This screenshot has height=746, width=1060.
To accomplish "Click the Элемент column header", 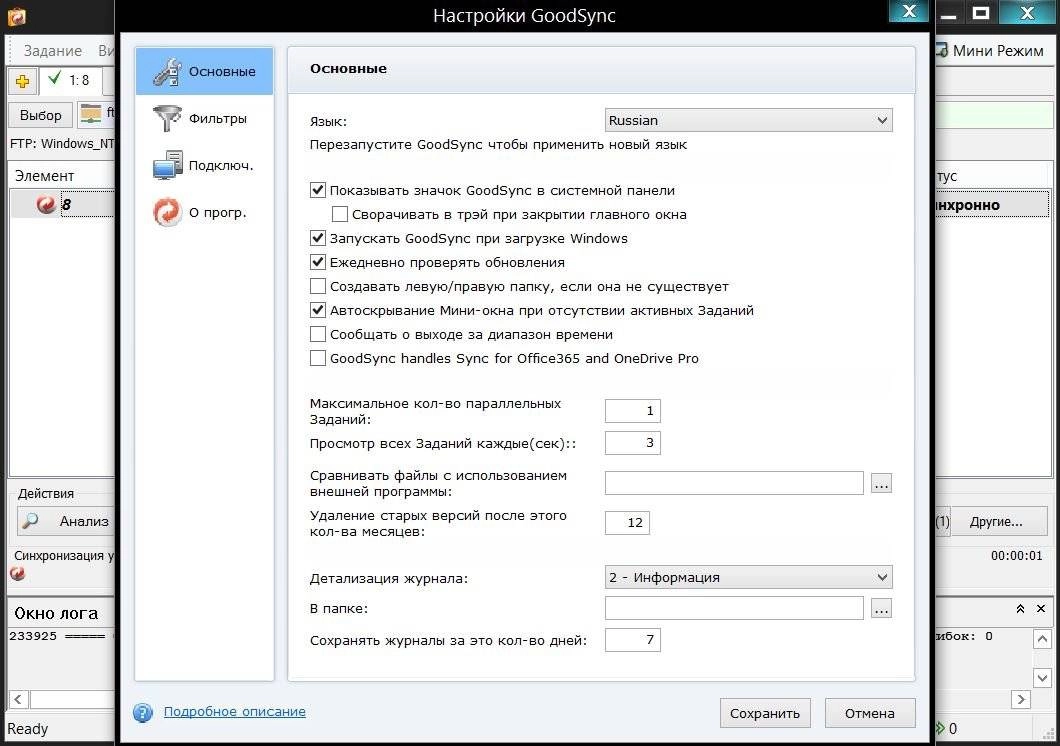I will click(x=62, y=176).
